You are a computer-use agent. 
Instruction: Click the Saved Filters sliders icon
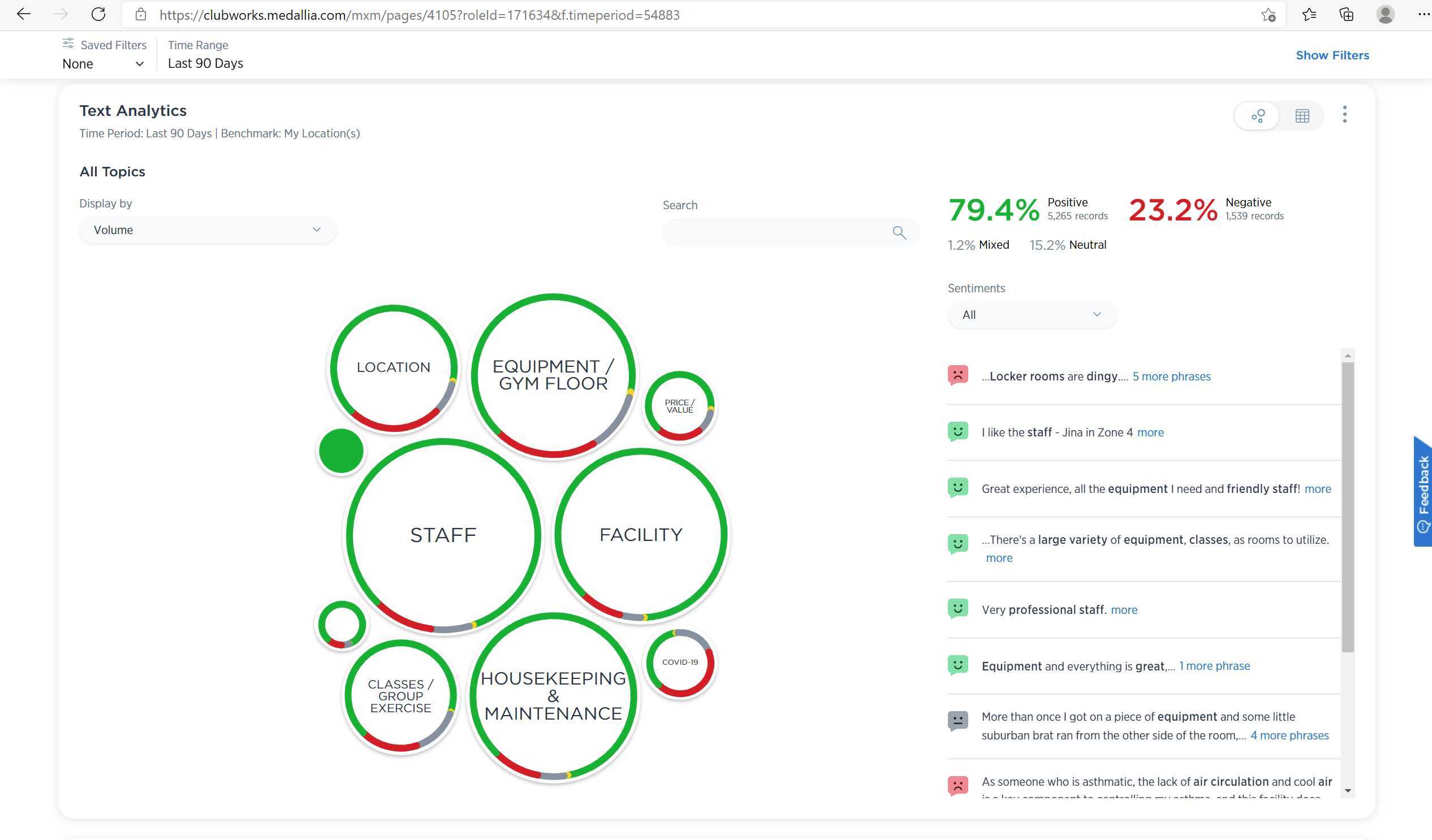[x=68, y=43]
